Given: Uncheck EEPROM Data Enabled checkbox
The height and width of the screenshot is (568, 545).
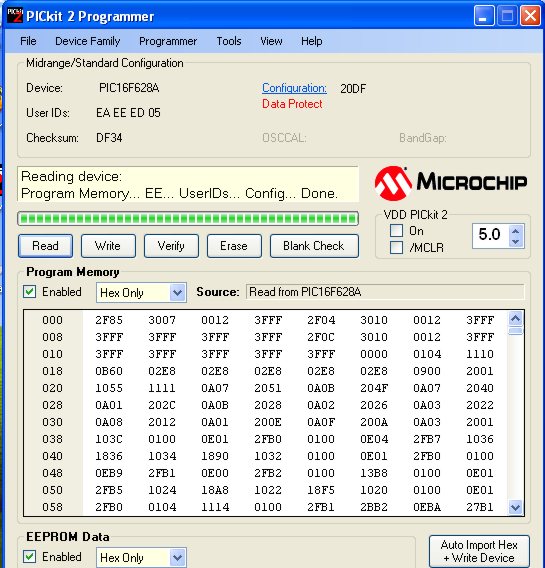Looking at the screenshot, I should 30,556.
